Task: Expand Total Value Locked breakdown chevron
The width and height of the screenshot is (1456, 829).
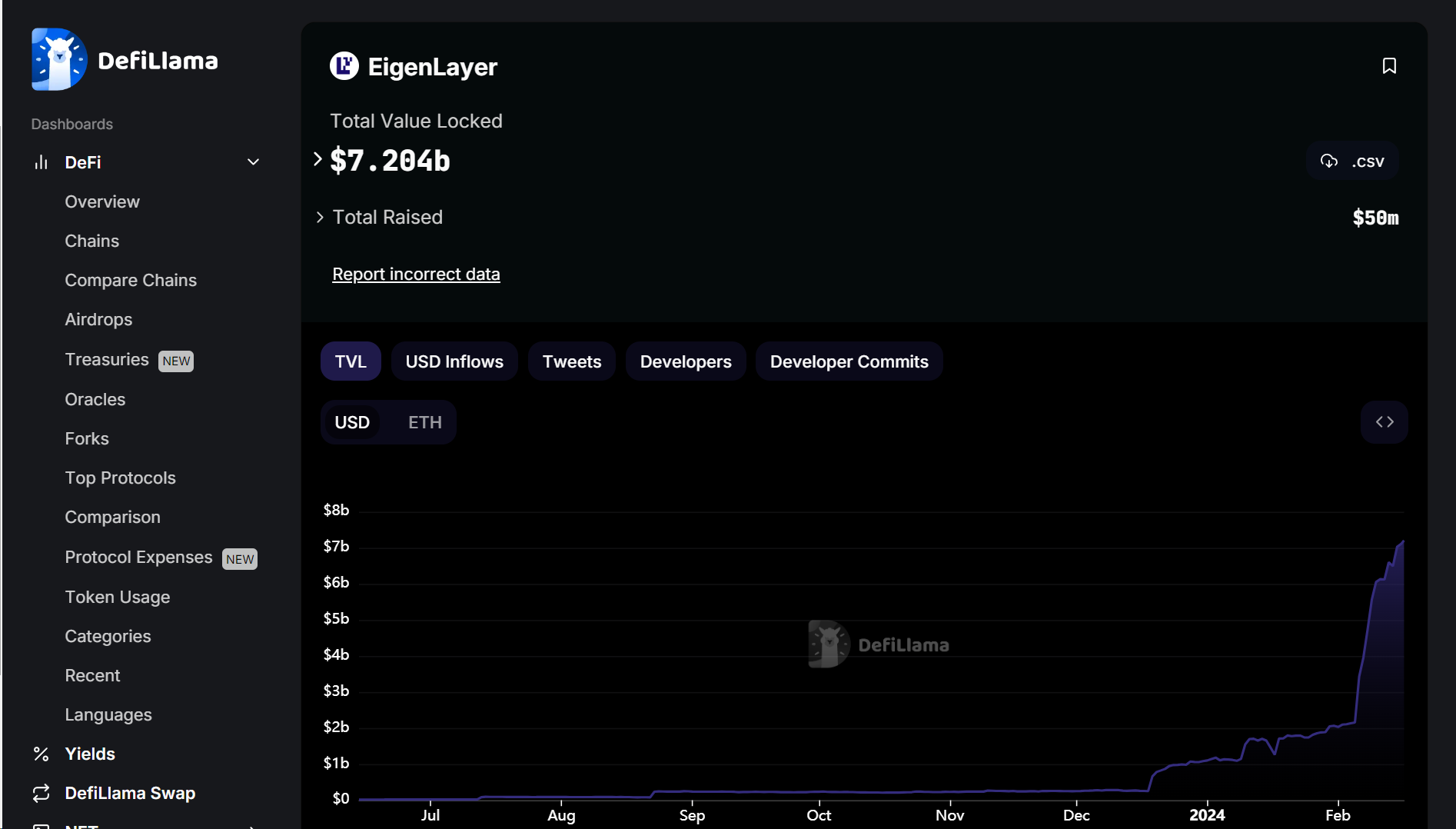Action: [x=317, y=159]
